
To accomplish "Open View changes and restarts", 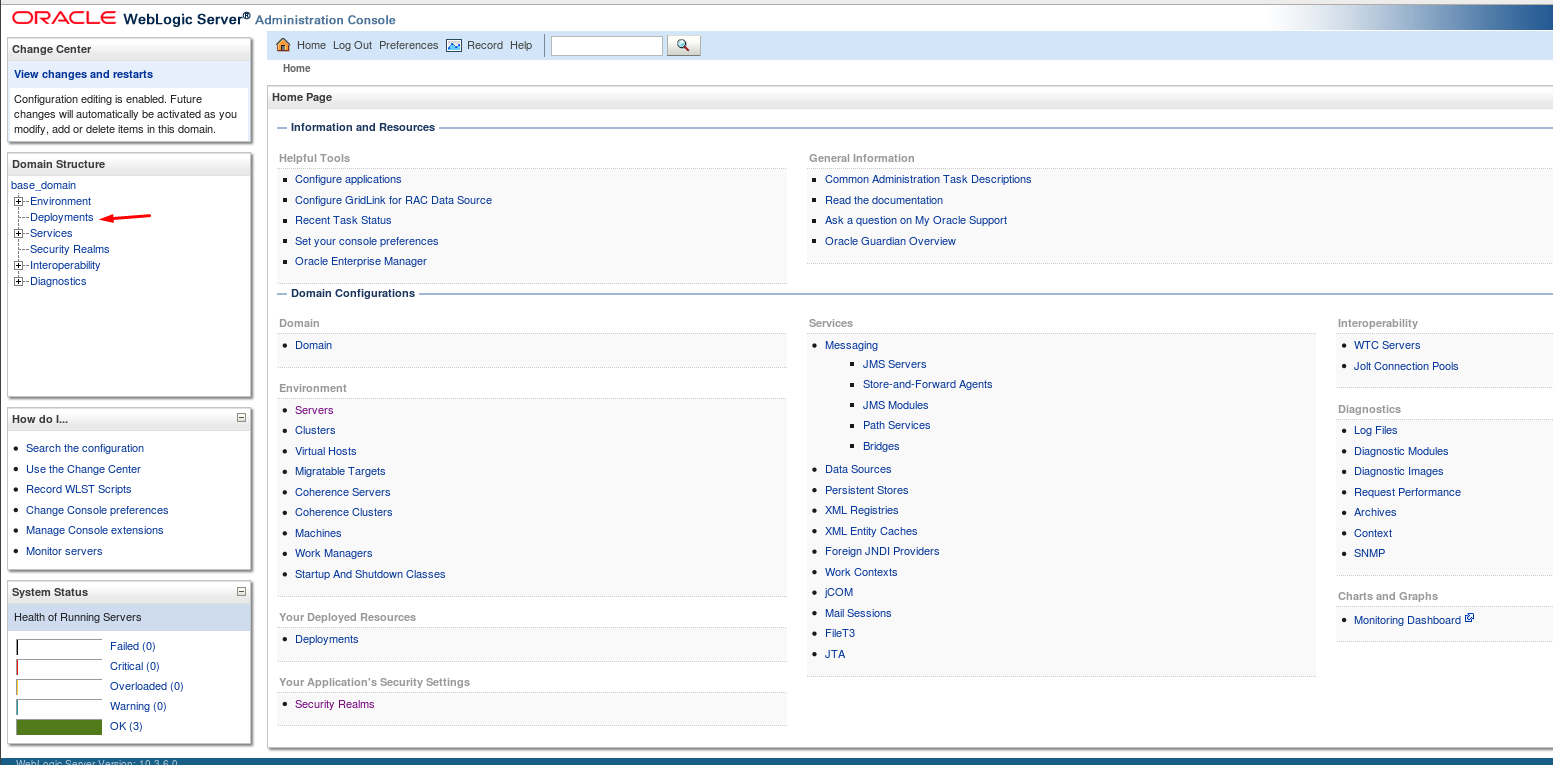I will pos(84,74).
